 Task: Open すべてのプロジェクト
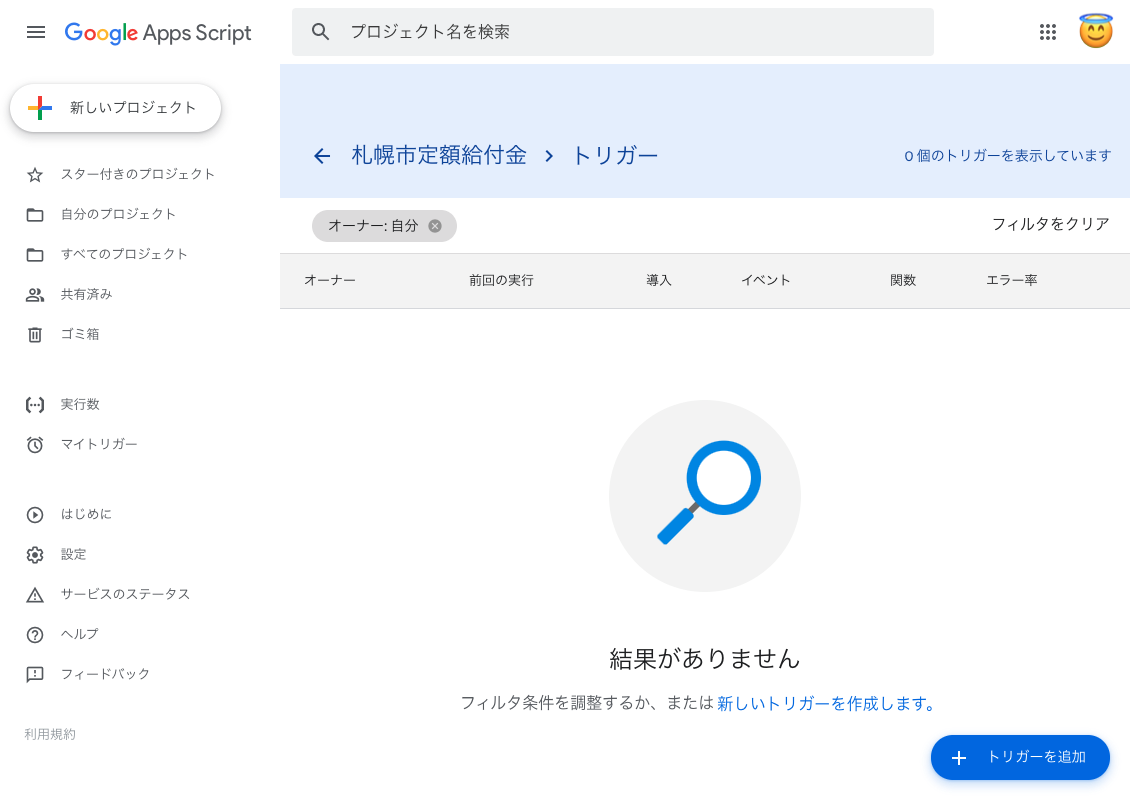[124, 254]
